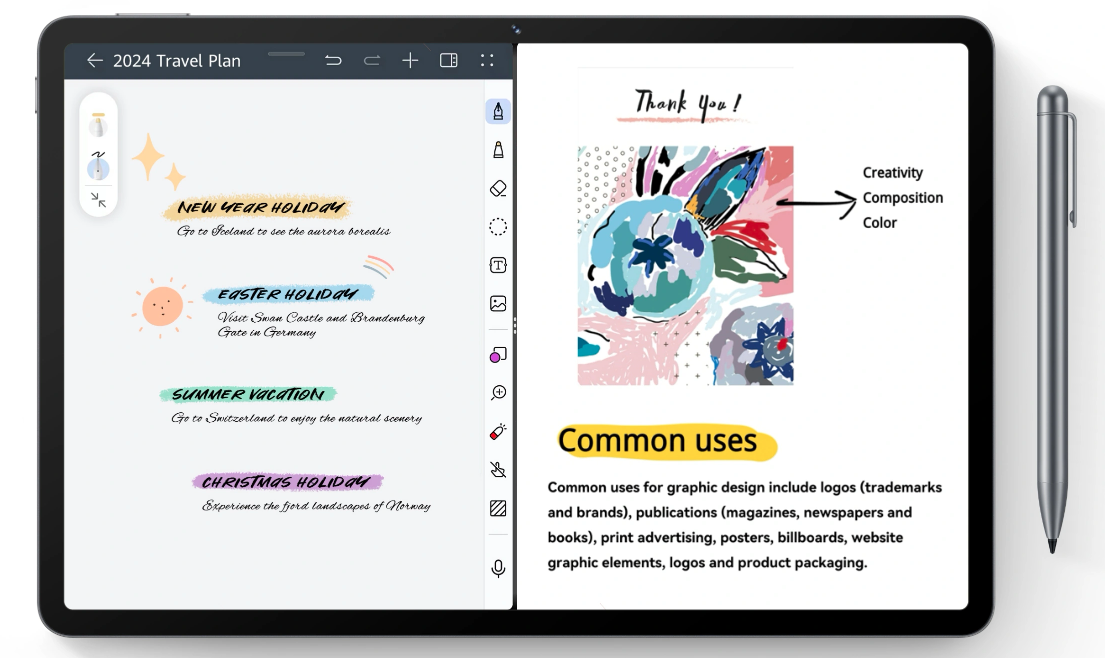This screenshot has height=658, width=1105.
Task: Open the shapes tool
Action: click(498, 355)
